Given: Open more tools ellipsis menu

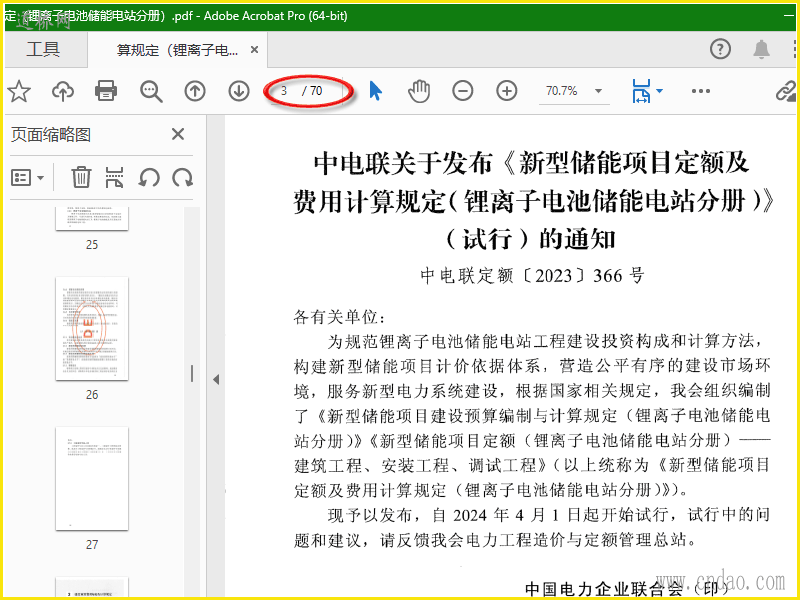Looking at the screenshot, I should pyautogui.click(x=701, y=91).
